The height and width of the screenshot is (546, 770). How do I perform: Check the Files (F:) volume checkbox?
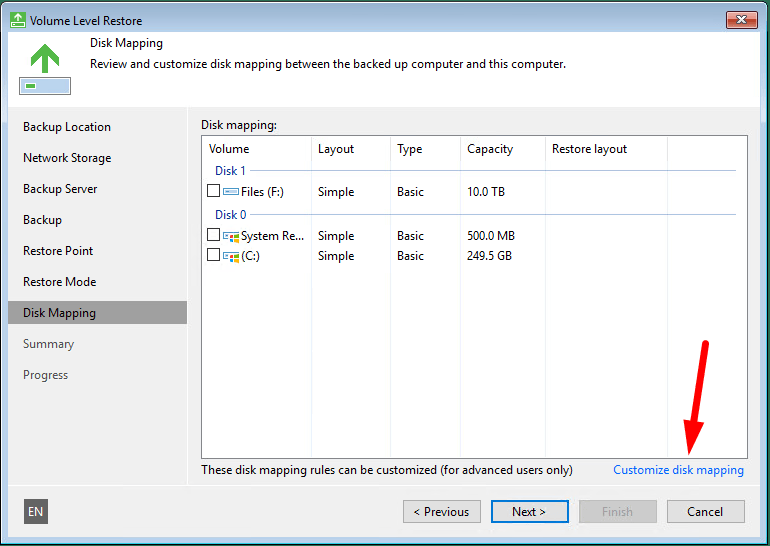213,191
